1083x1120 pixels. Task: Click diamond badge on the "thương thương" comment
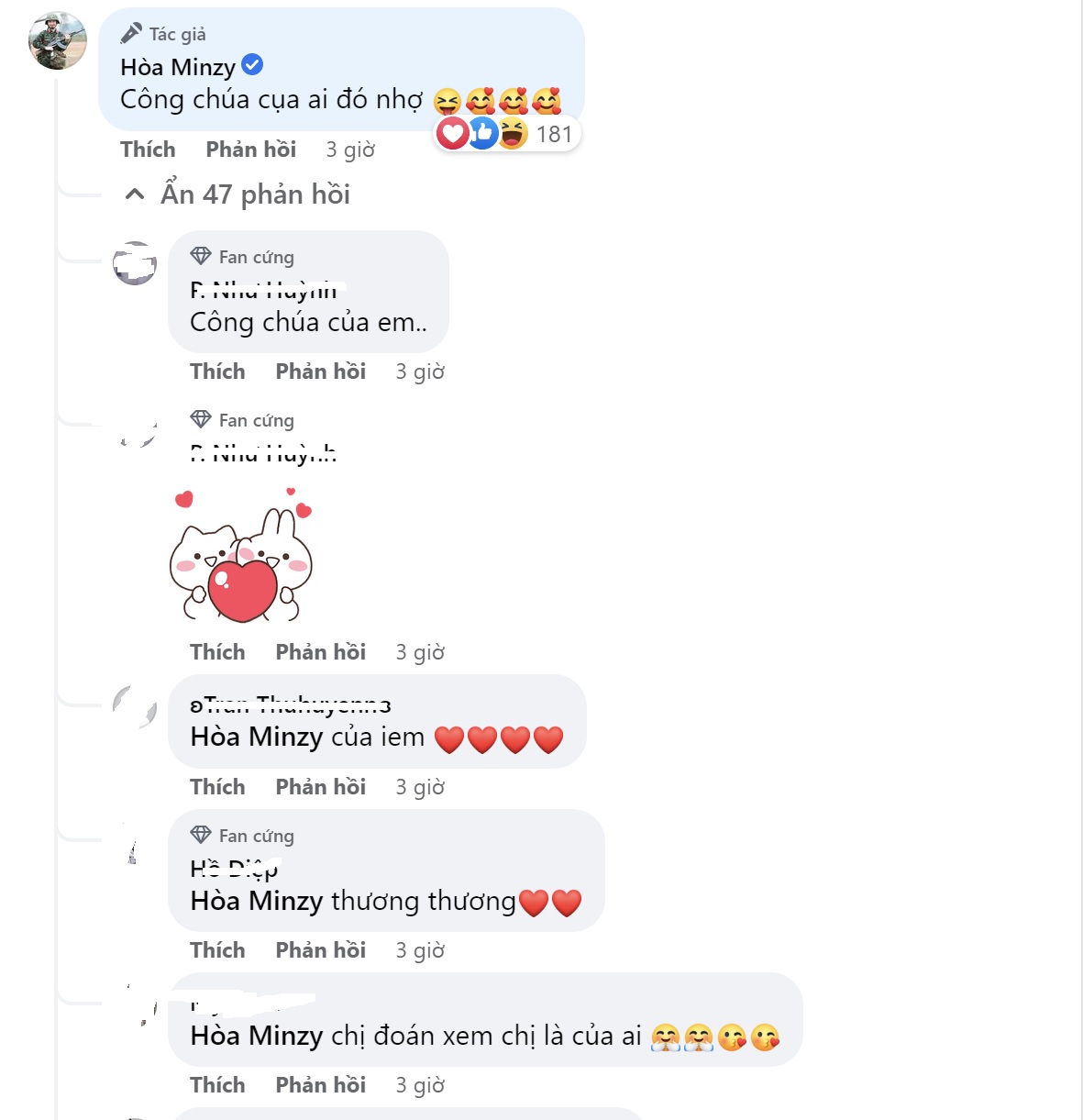201,836
